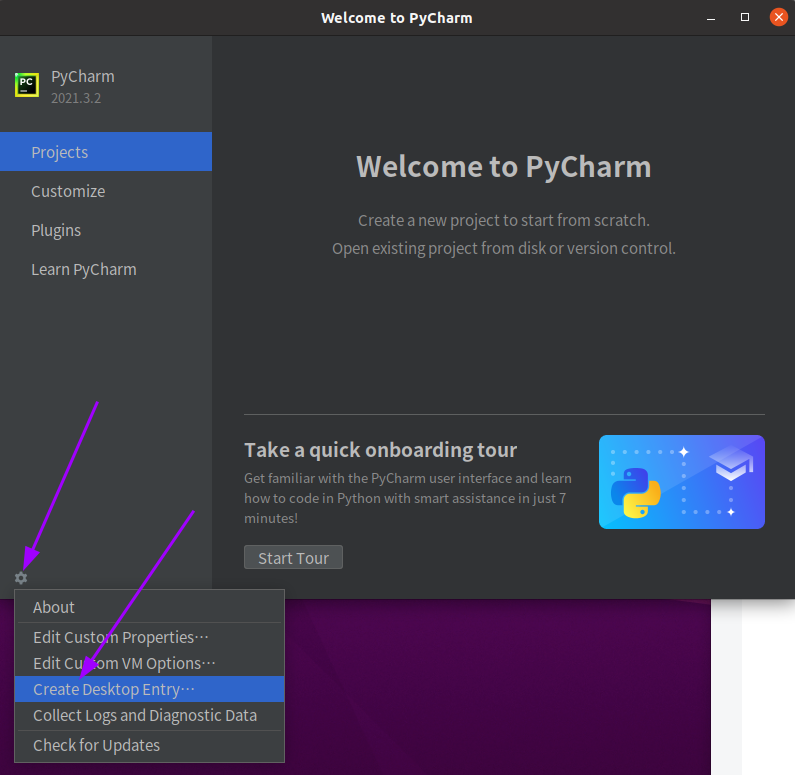795x775 pixels.
Task: Minimize the Welcome to PyCharm window
Action: [x=711, y=18]
